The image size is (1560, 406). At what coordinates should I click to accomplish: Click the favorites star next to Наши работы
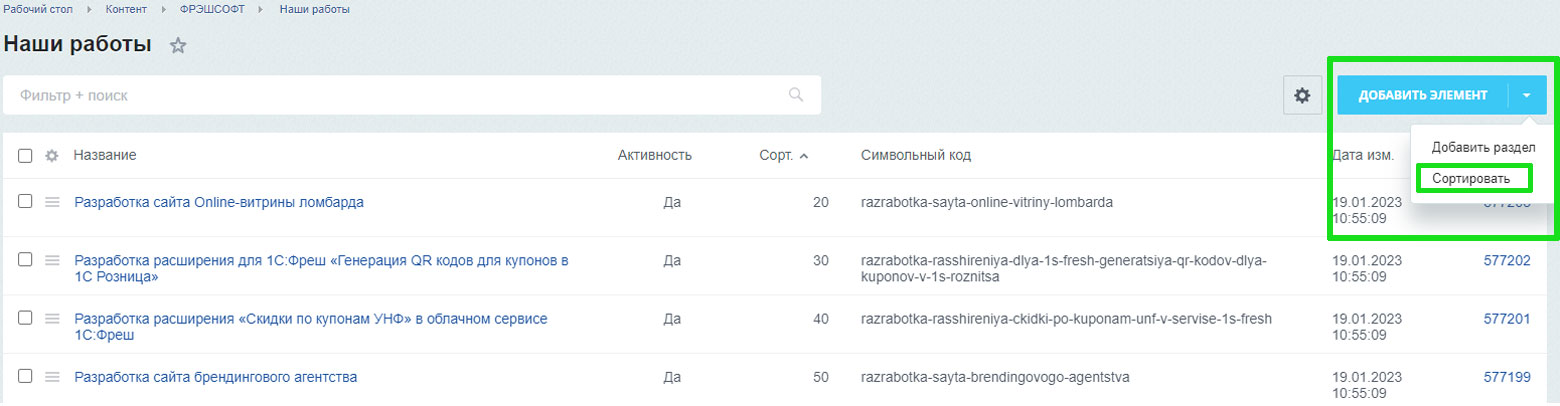[x=178, y=46]
